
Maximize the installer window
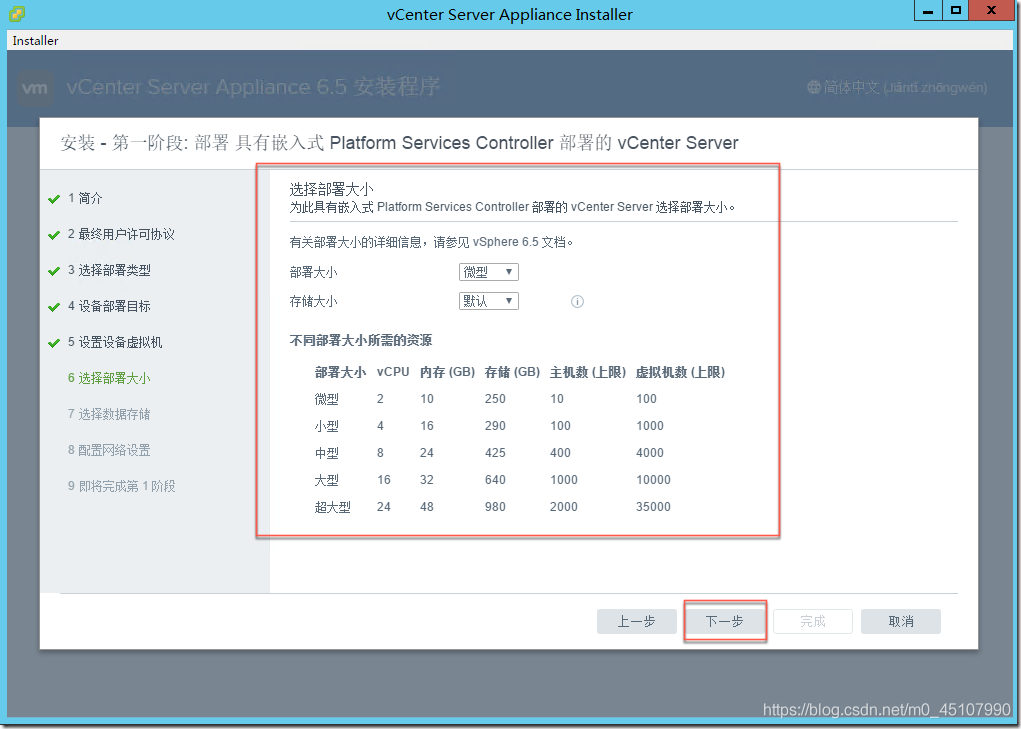click(x=955, y=11)
